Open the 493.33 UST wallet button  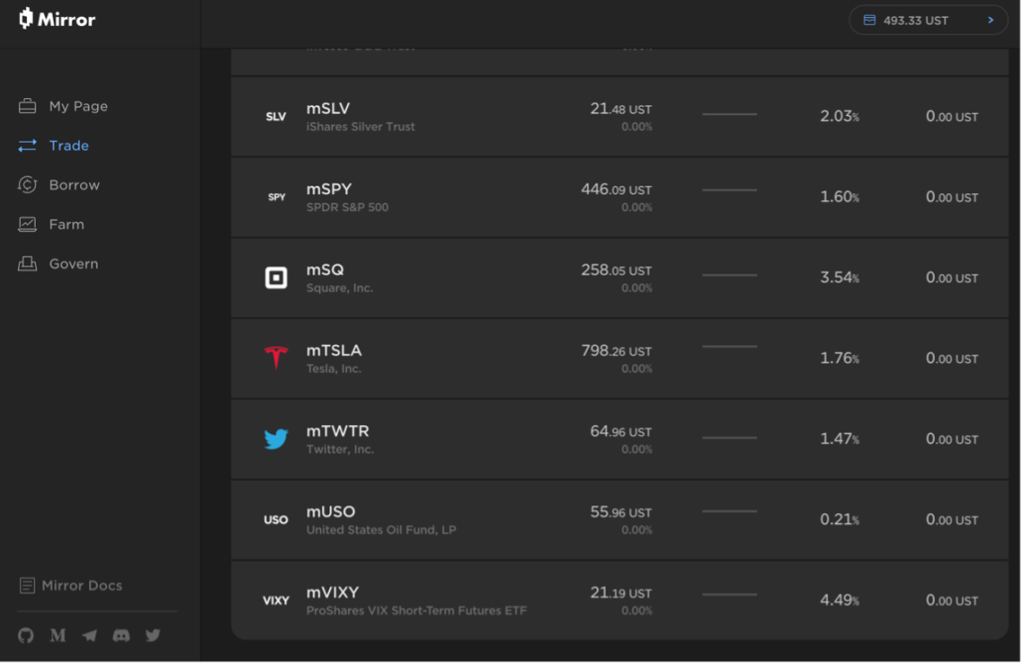(929, 20)
